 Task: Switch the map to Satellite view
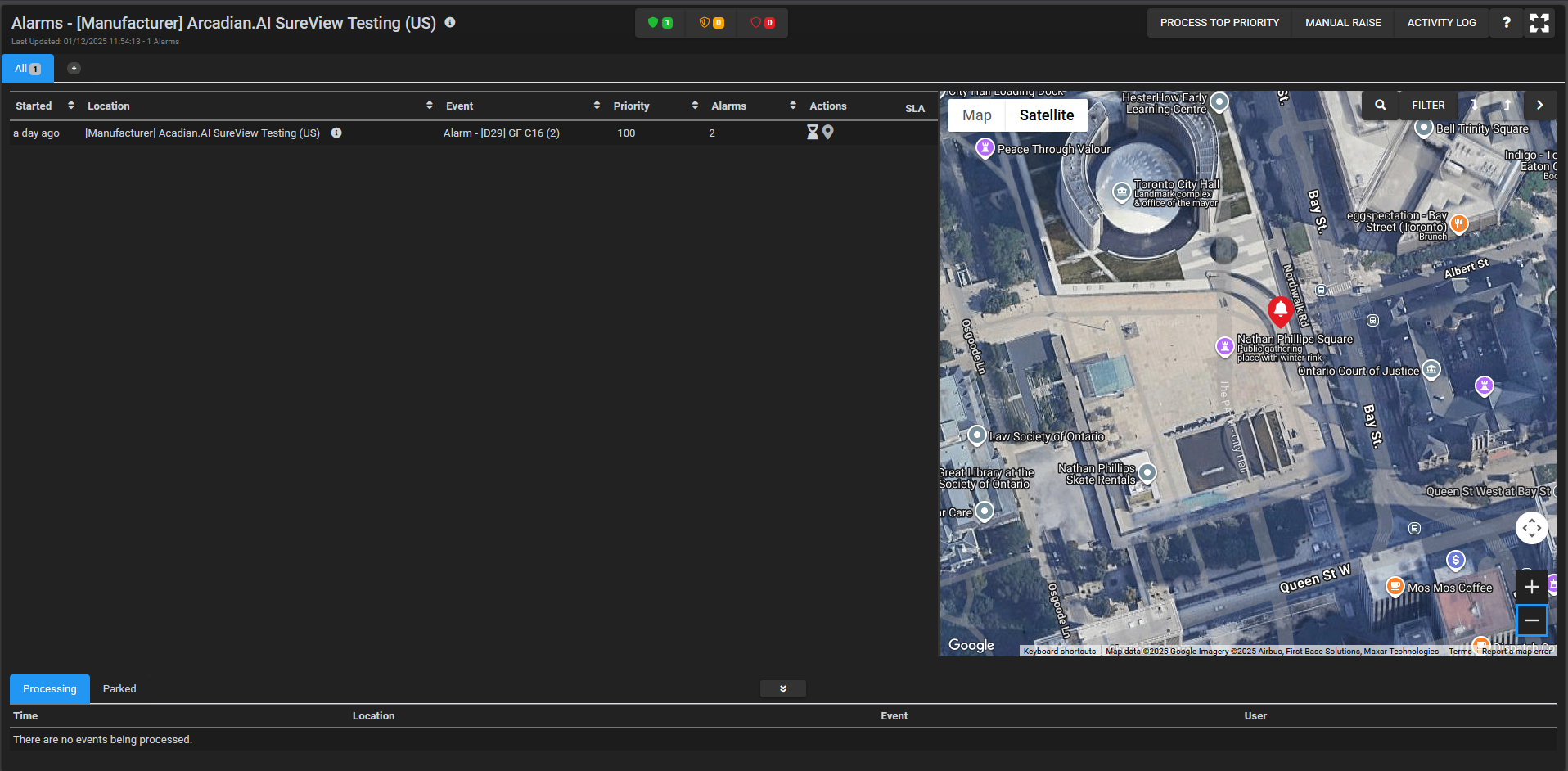(1046, 115)
